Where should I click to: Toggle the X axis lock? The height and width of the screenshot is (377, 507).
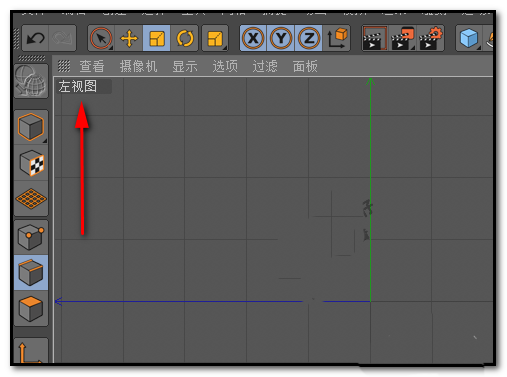pyautogui.click(x=253, y=38)
